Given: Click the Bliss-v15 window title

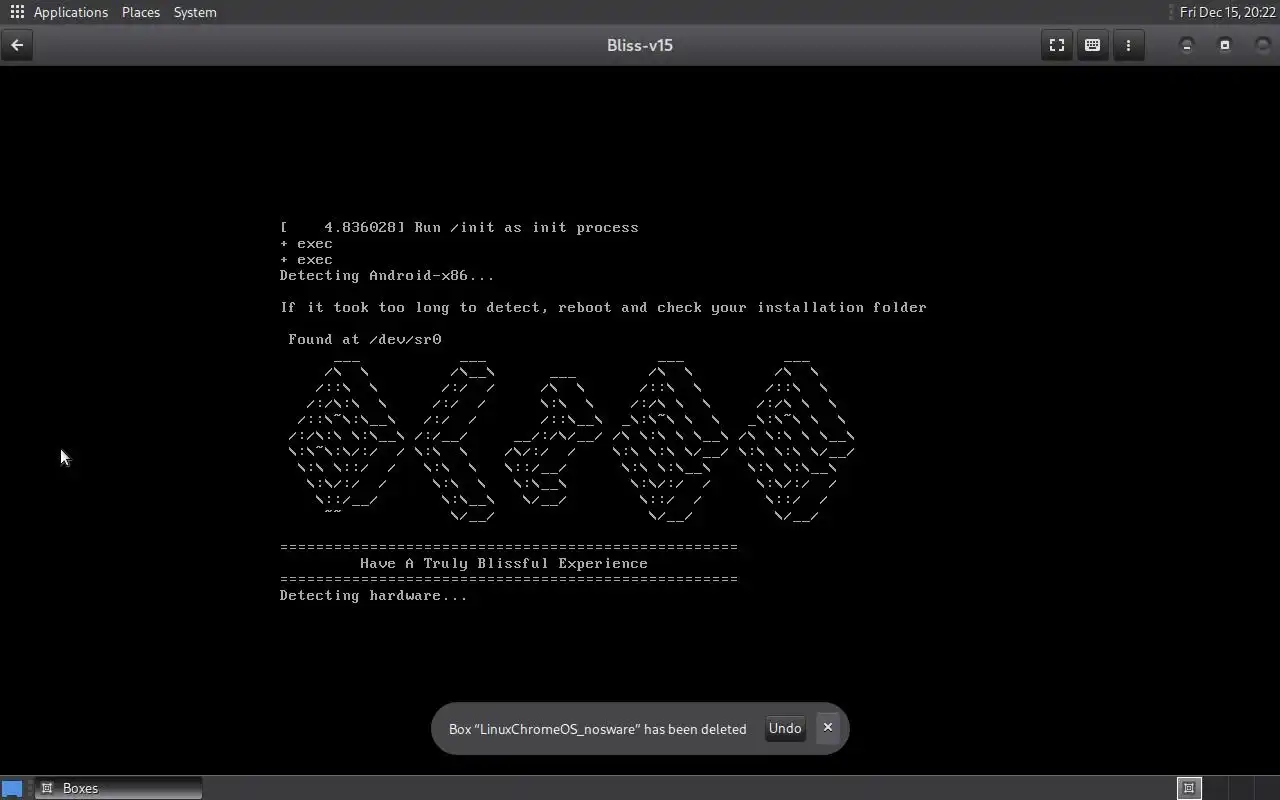Looking at the screenshot, I should (640, 45).
